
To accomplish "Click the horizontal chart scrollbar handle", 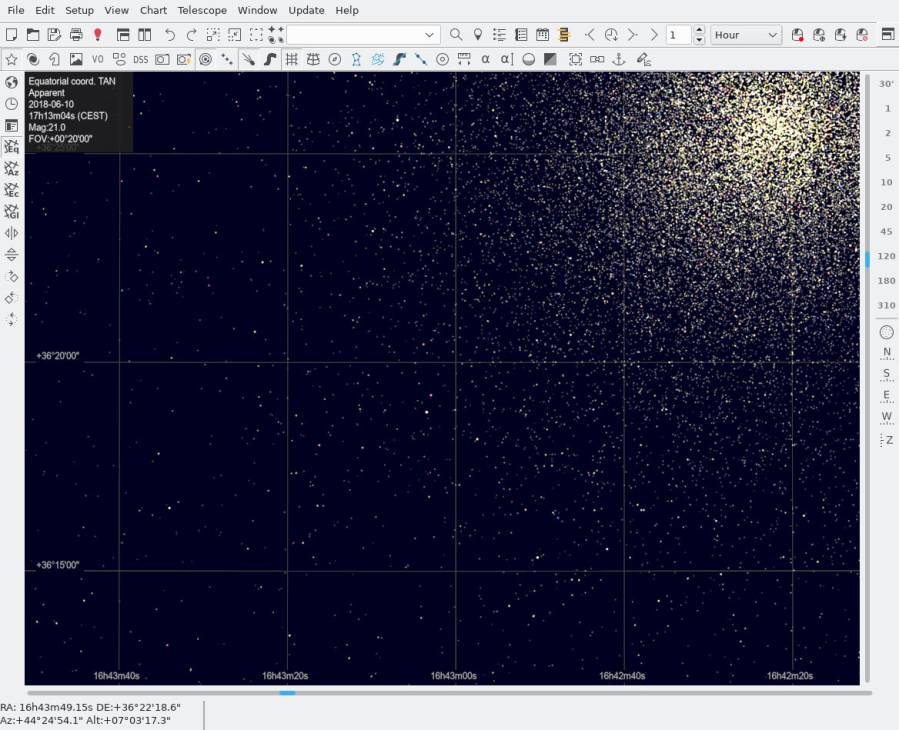I will 287,693.
